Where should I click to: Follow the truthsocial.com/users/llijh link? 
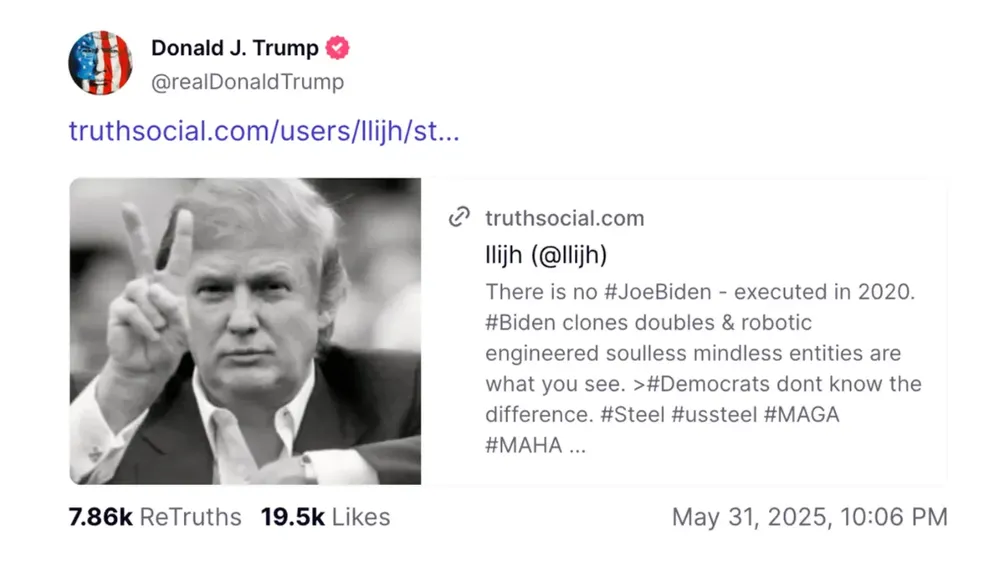coord(264,131)
